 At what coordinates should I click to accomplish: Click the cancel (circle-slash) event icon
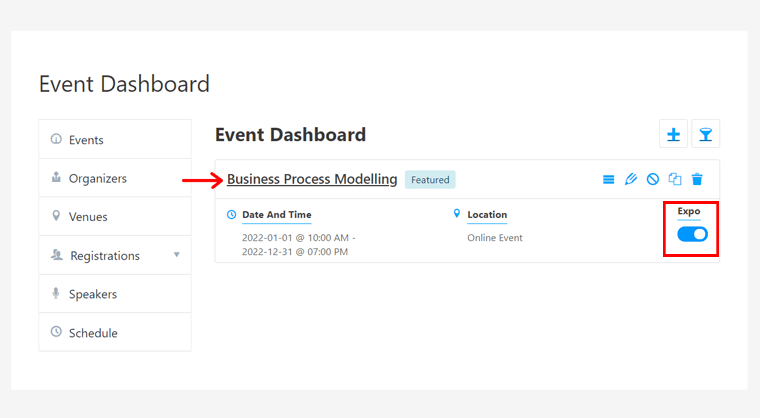coord(652,180)
